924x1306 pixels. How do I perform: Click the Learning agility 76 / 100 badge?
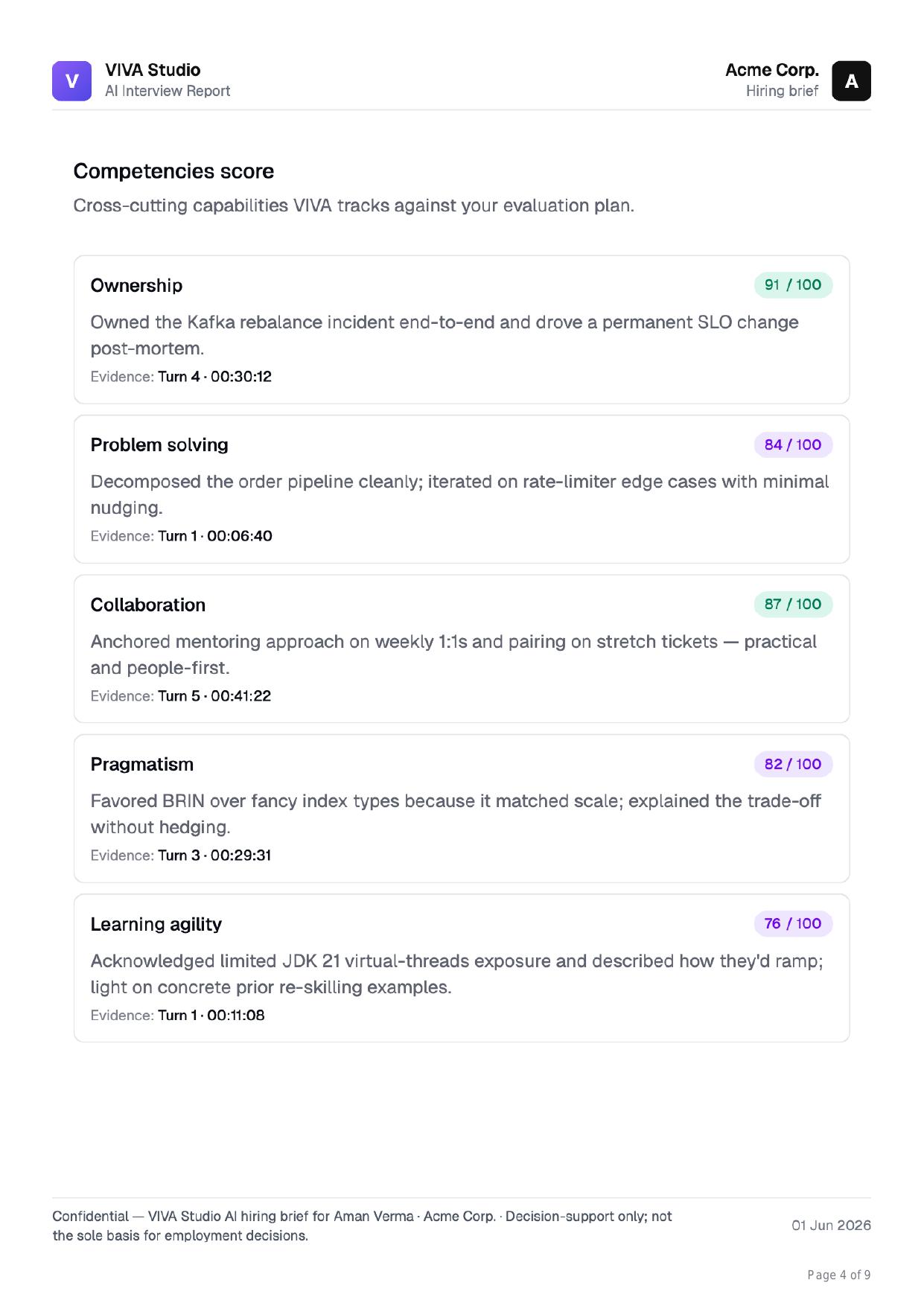[793, 923]
